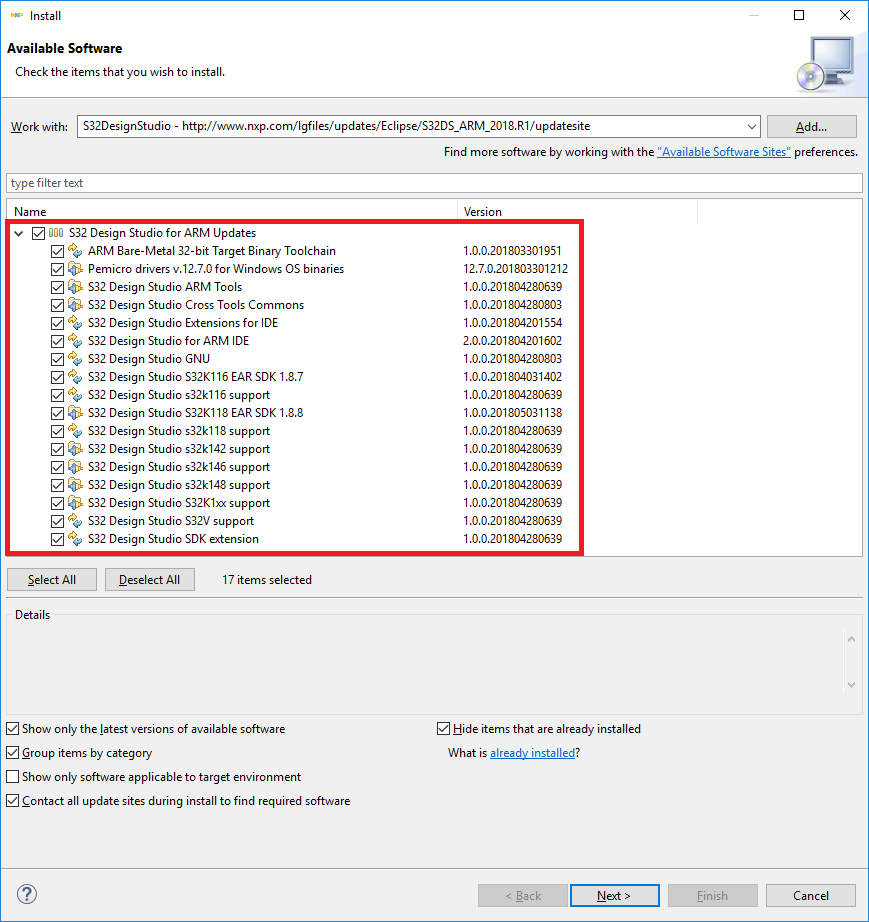This screenshot has width=869, height=922.
Task: Uncheck S32 Design Studio ARM Tools checkbox
Action: point(58,288)
